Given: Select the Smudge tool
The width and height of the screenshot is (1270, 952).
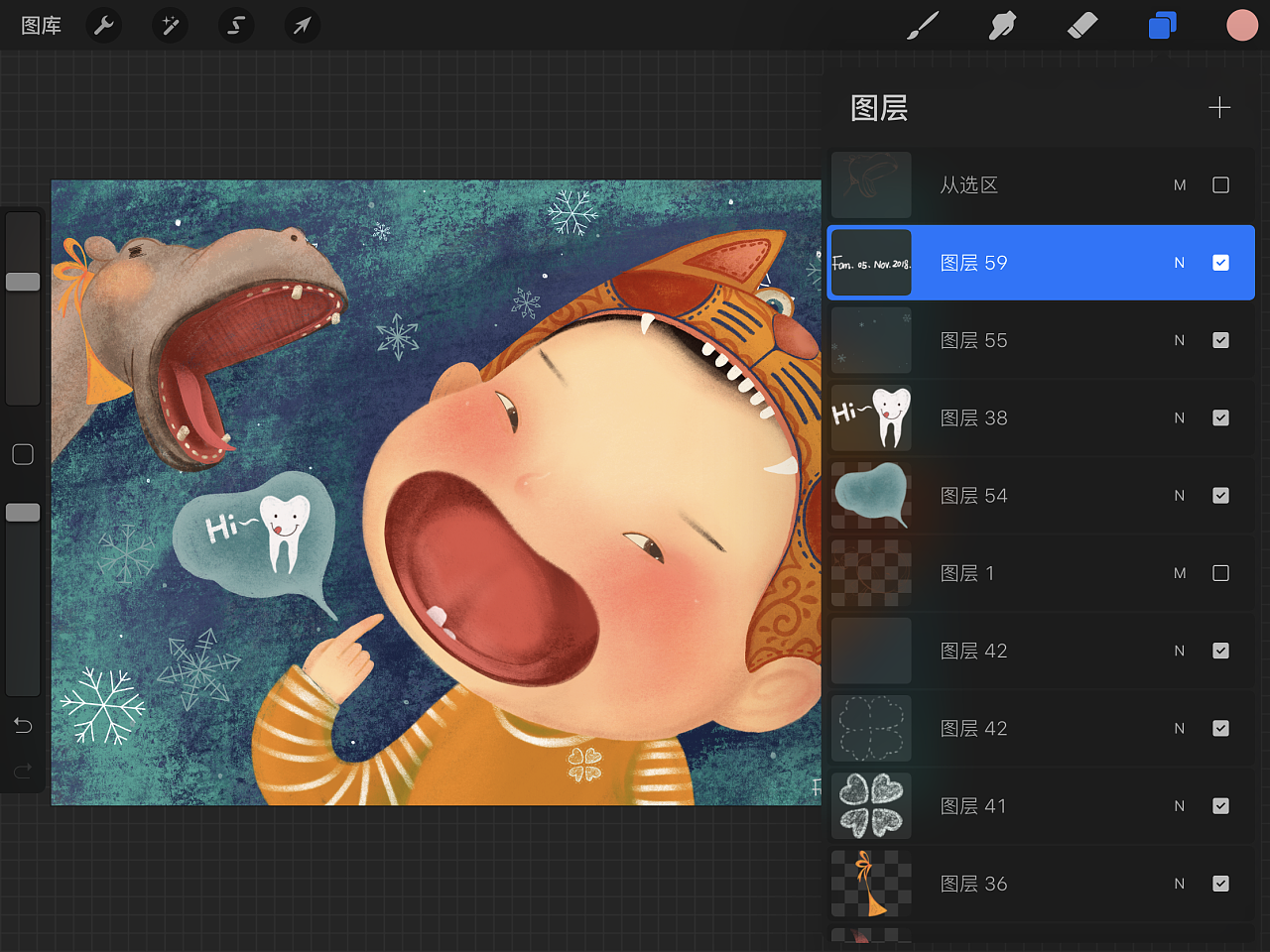Looking at the screenshot, I should coord(1002,26).
